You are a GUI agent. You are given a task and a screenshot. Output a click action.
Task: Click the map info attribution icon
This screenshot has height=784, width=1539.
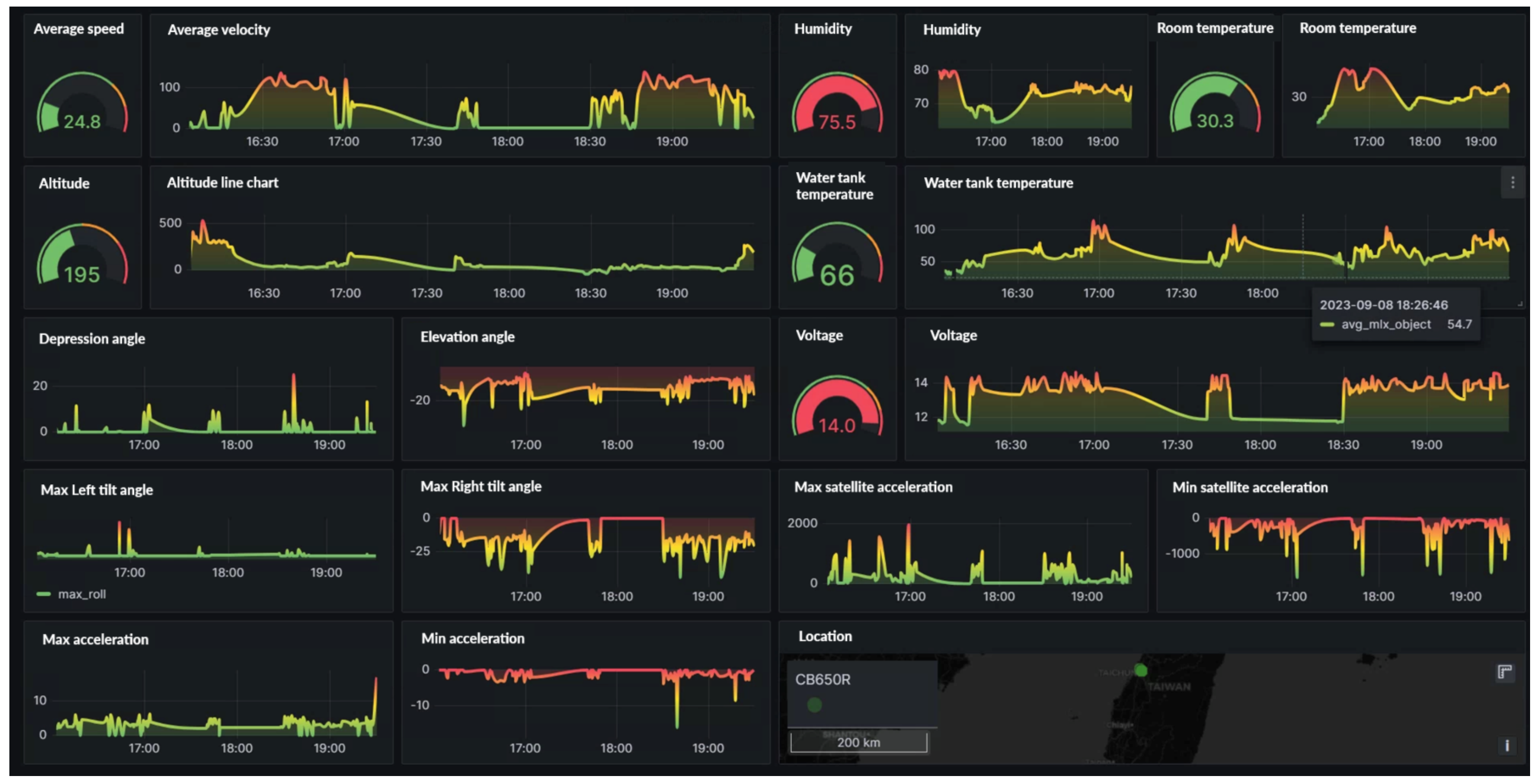(1506, 745)
